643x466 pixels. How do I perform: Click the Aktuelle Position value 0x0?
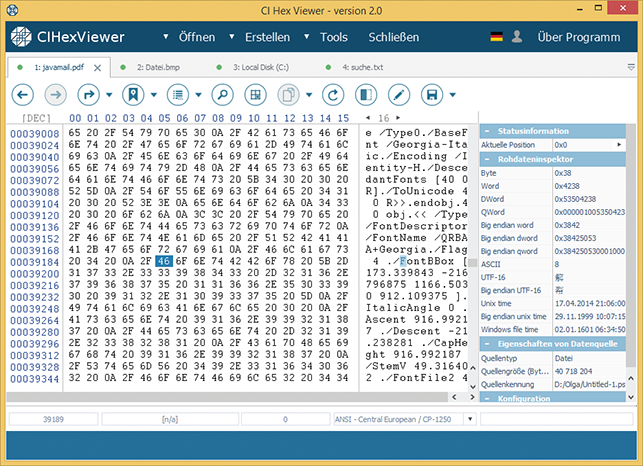pos(561,145)
